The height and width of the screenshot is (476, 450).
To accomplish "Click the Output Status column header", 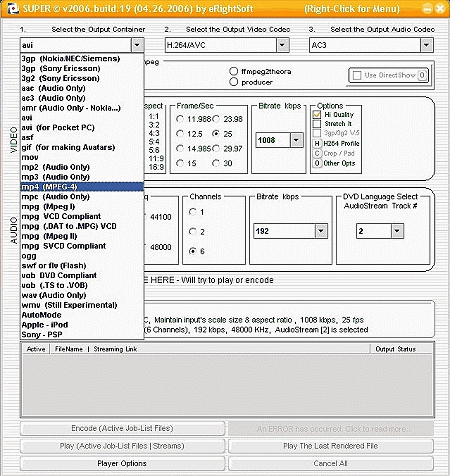I will [401, 349].
